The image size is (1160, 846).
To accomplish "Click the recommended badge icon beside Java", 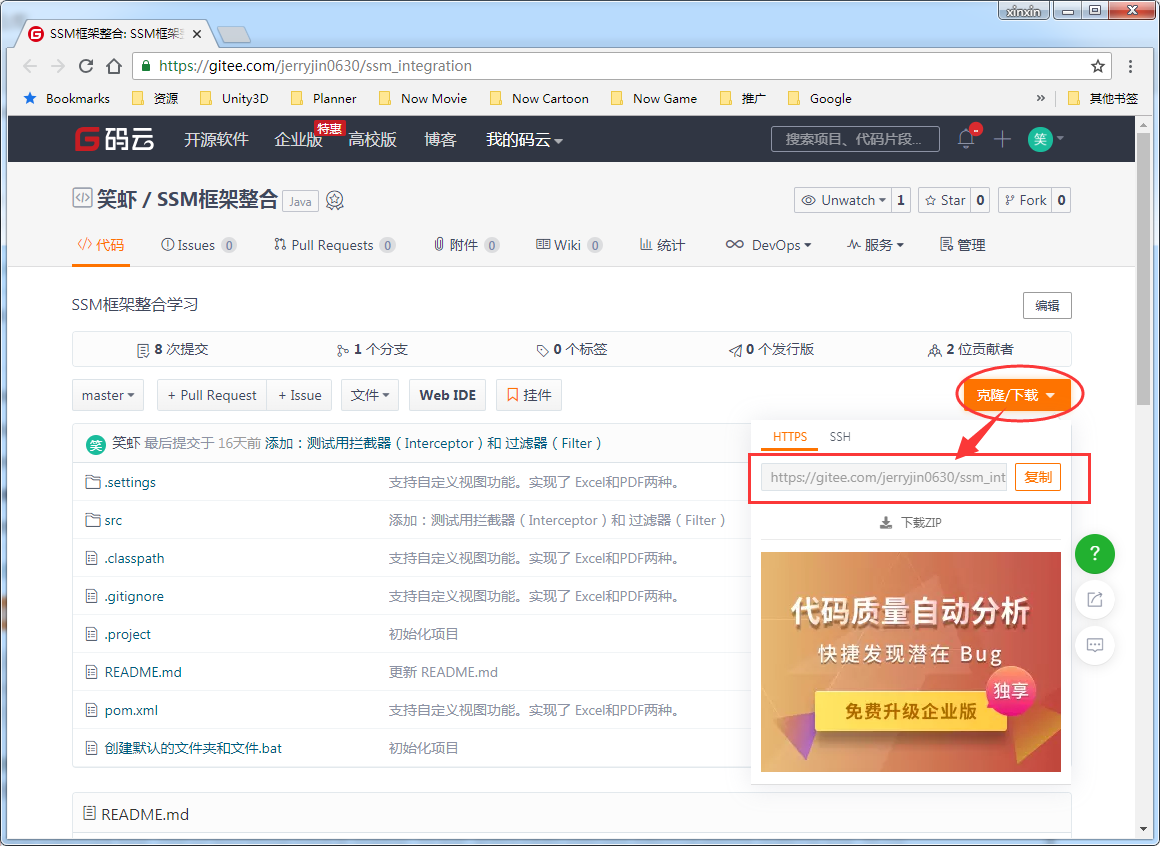I will (334, 200).
